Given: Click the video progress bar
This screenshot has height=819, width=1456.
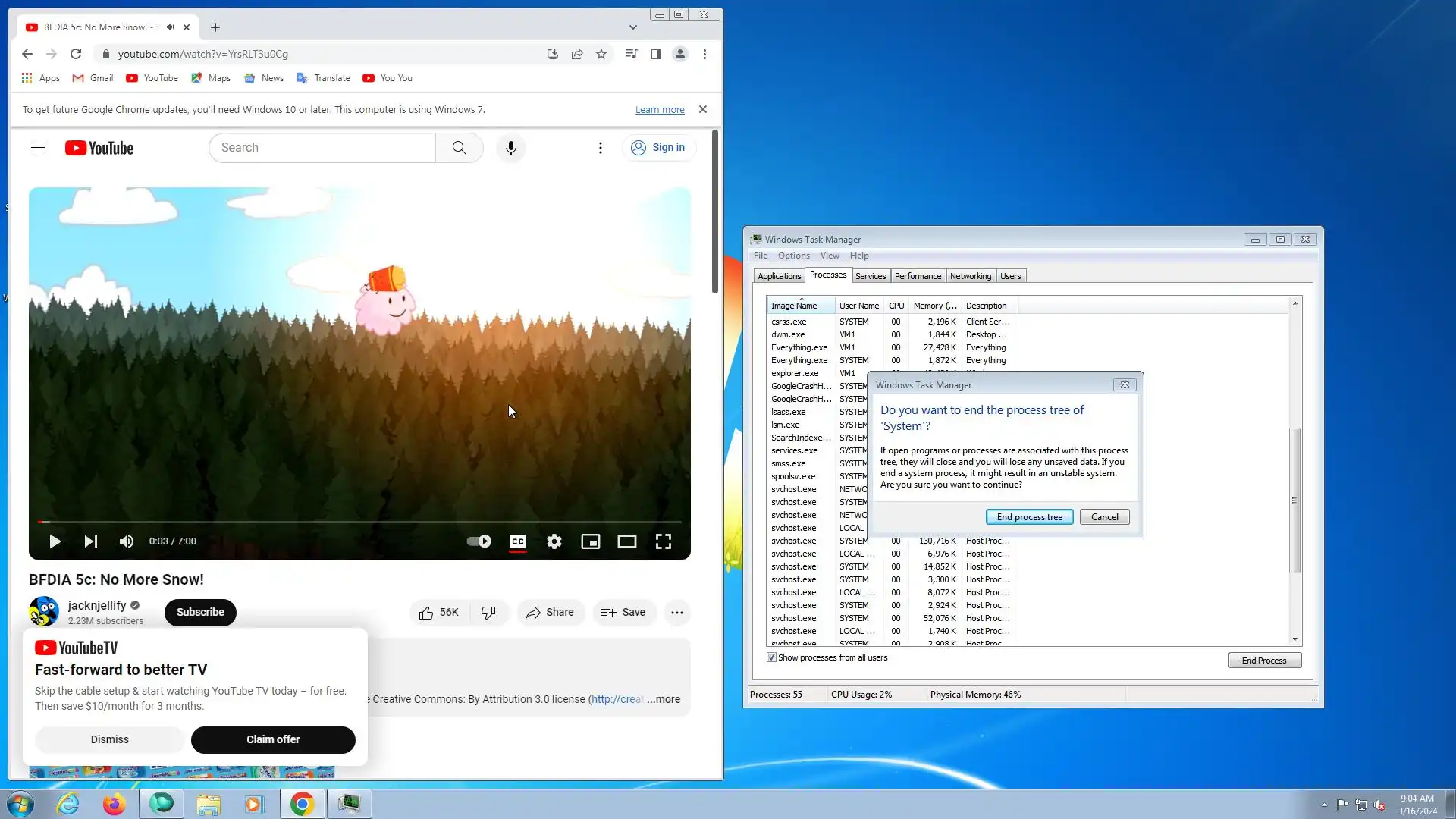Looking at the screenshot, I should (x=360, y=522).
